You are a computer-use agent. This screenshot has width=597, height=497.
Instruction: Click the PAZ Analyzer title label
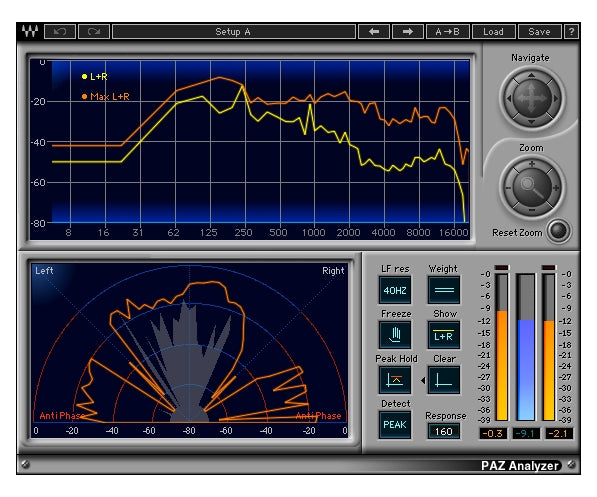(x=520, y=465)
